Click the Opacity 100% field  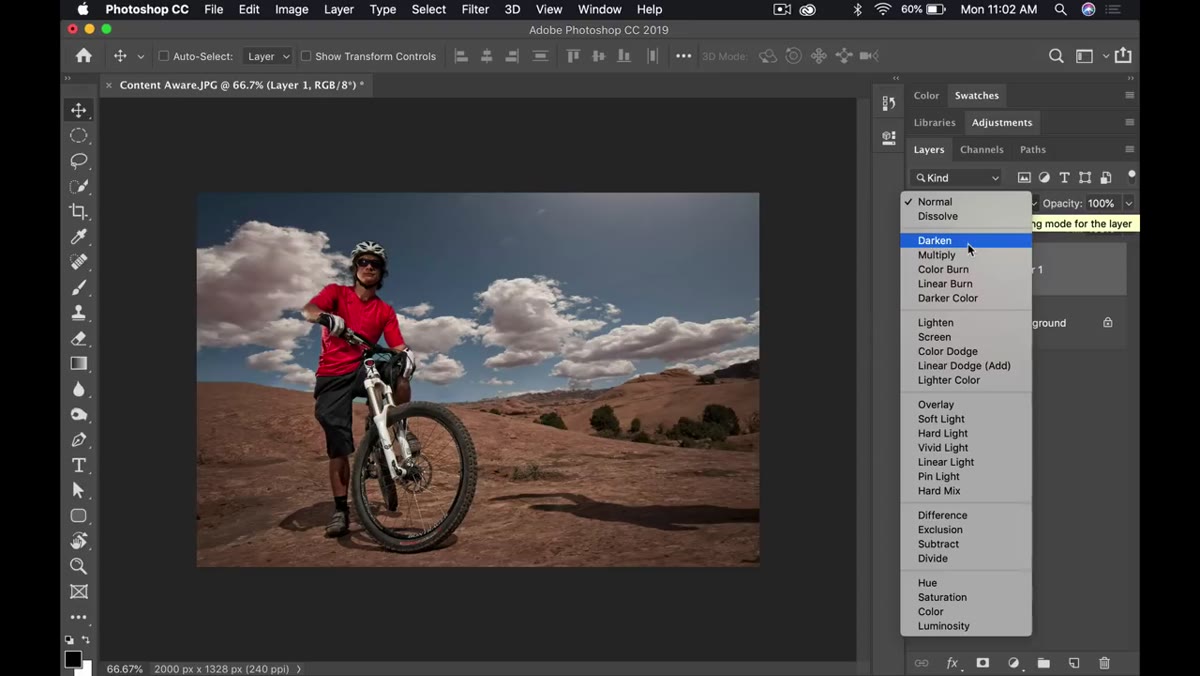(1102, 204)
